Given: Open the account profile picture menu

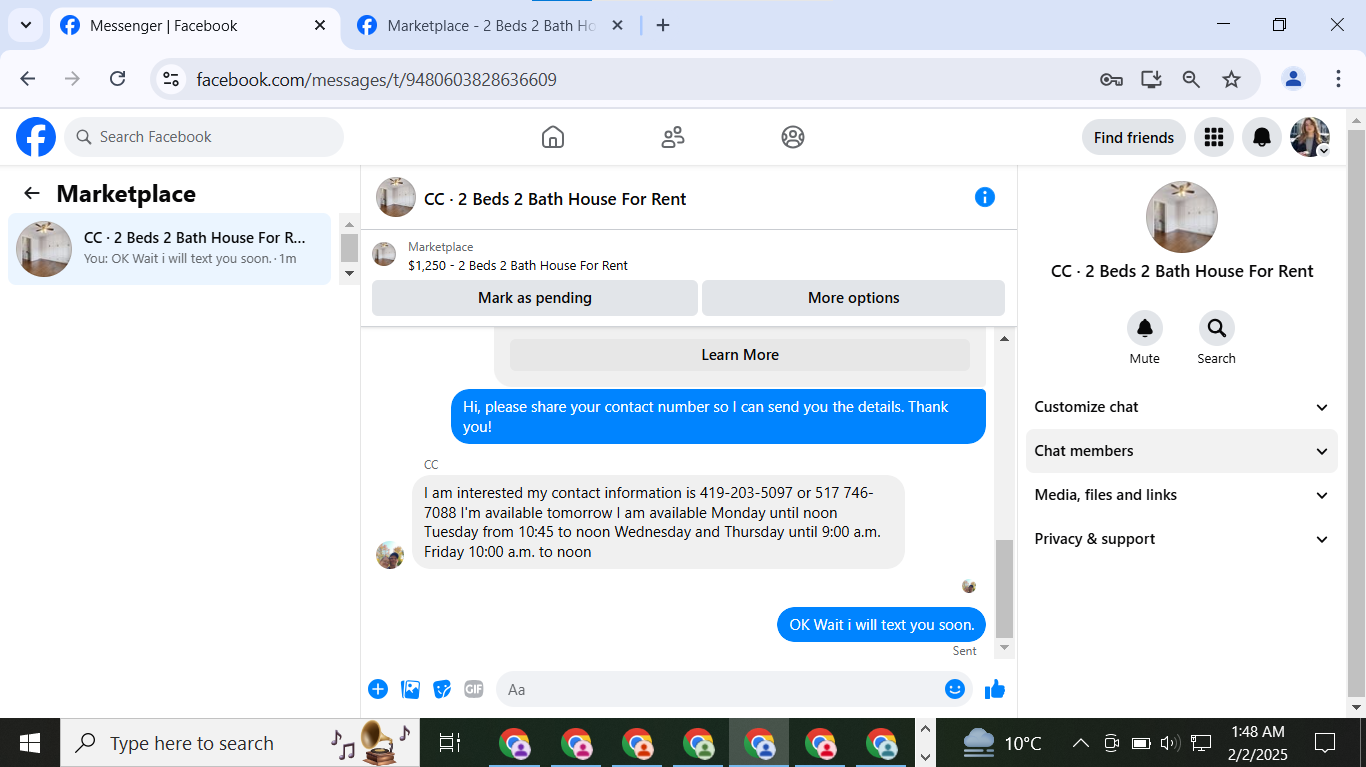Looking at the screenshot, I should [1310, 137].
